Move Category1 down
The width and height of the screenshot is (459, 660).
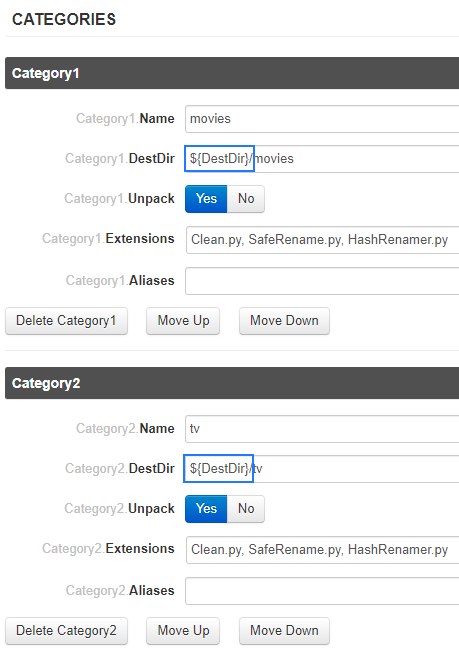pyautogui.click(x=284, y=321)
